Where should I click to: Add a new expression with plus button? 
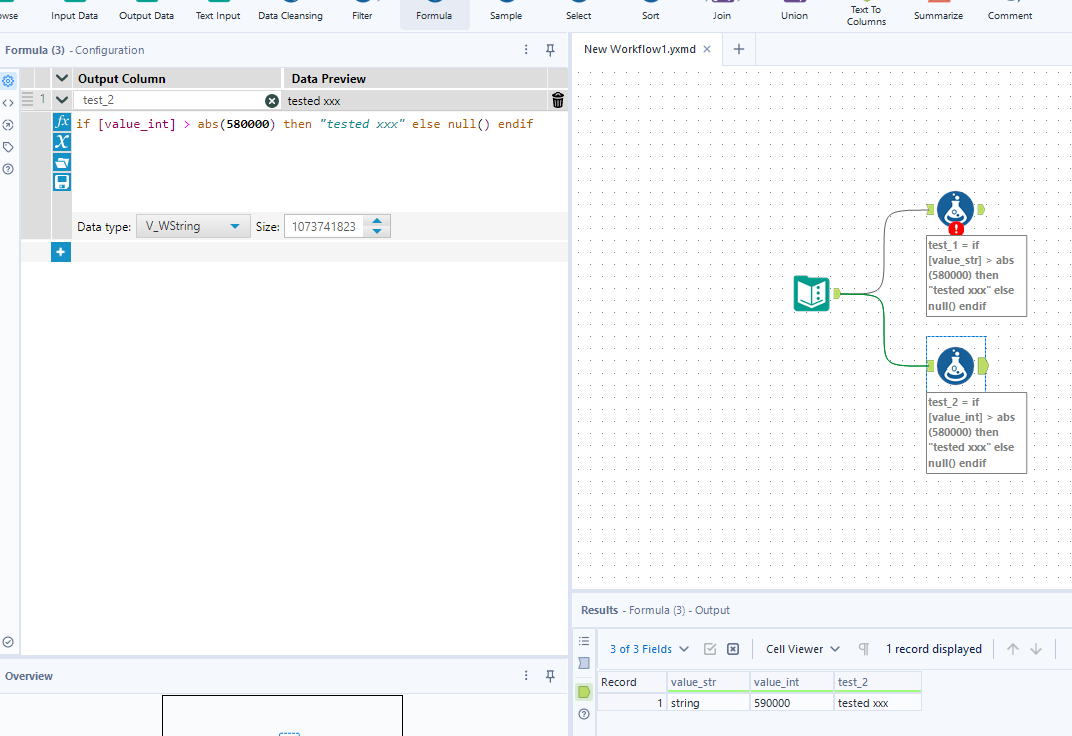point(61,252)
